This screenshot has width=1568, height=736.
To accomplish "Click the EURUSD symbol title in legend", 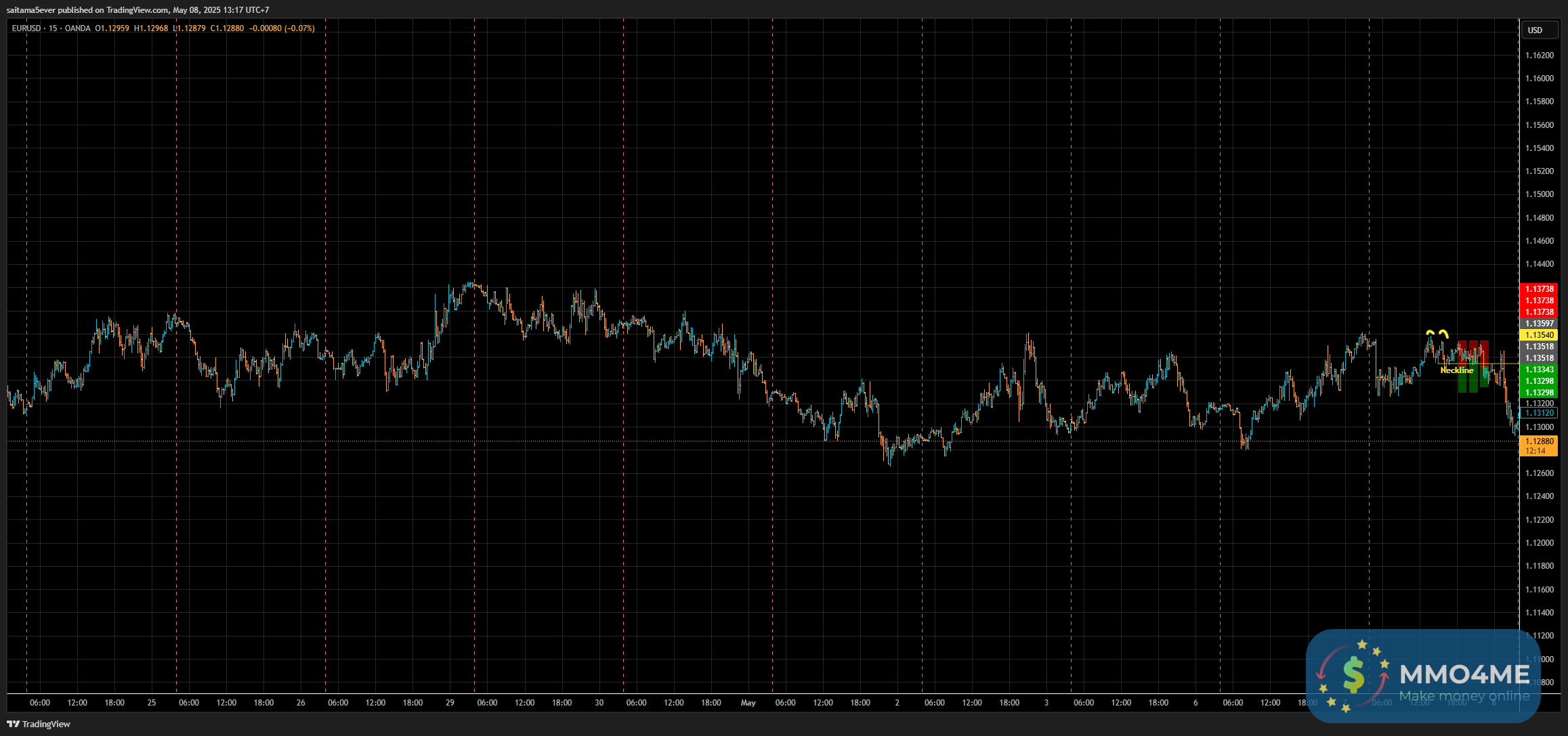I will (x=26, y=28).
